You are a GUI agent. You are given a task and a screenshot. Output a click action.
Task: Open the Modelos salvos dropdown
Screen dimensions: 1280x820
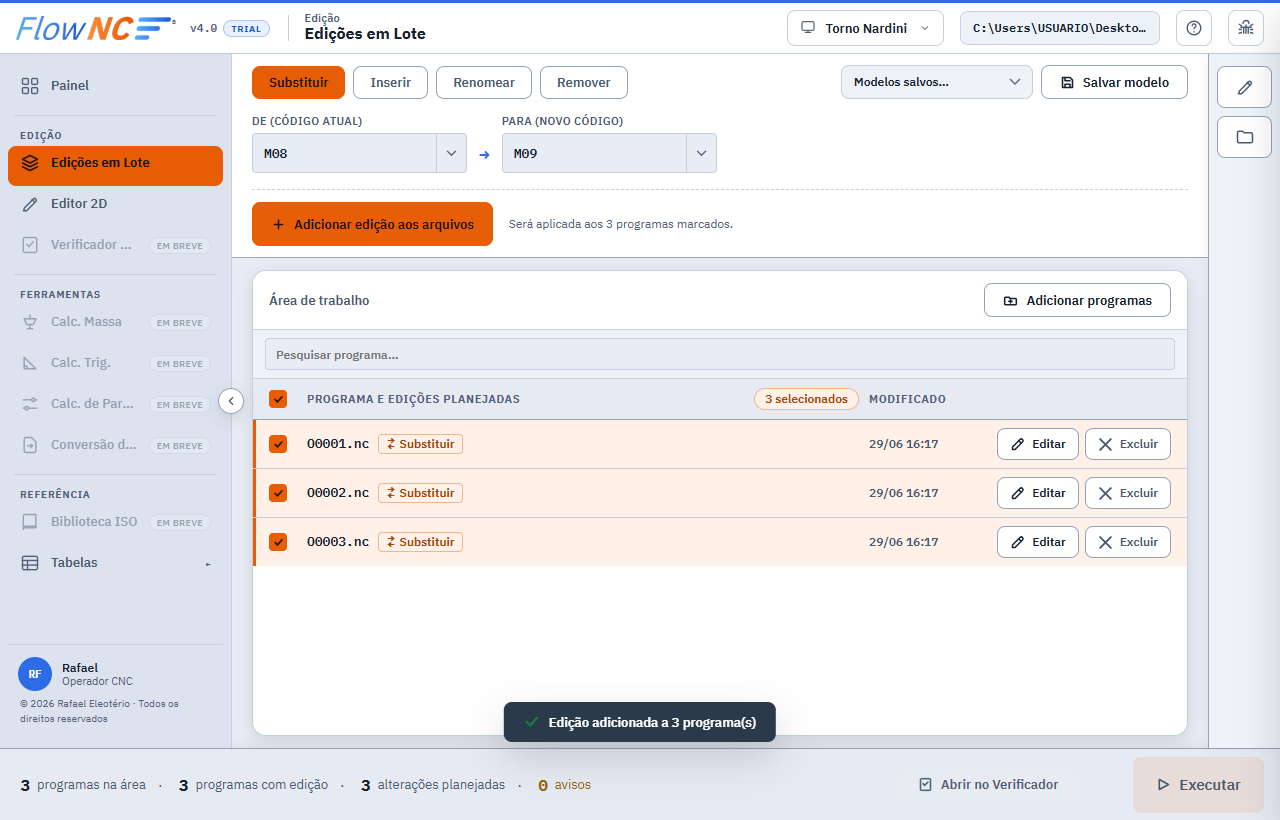coord(937,82)
